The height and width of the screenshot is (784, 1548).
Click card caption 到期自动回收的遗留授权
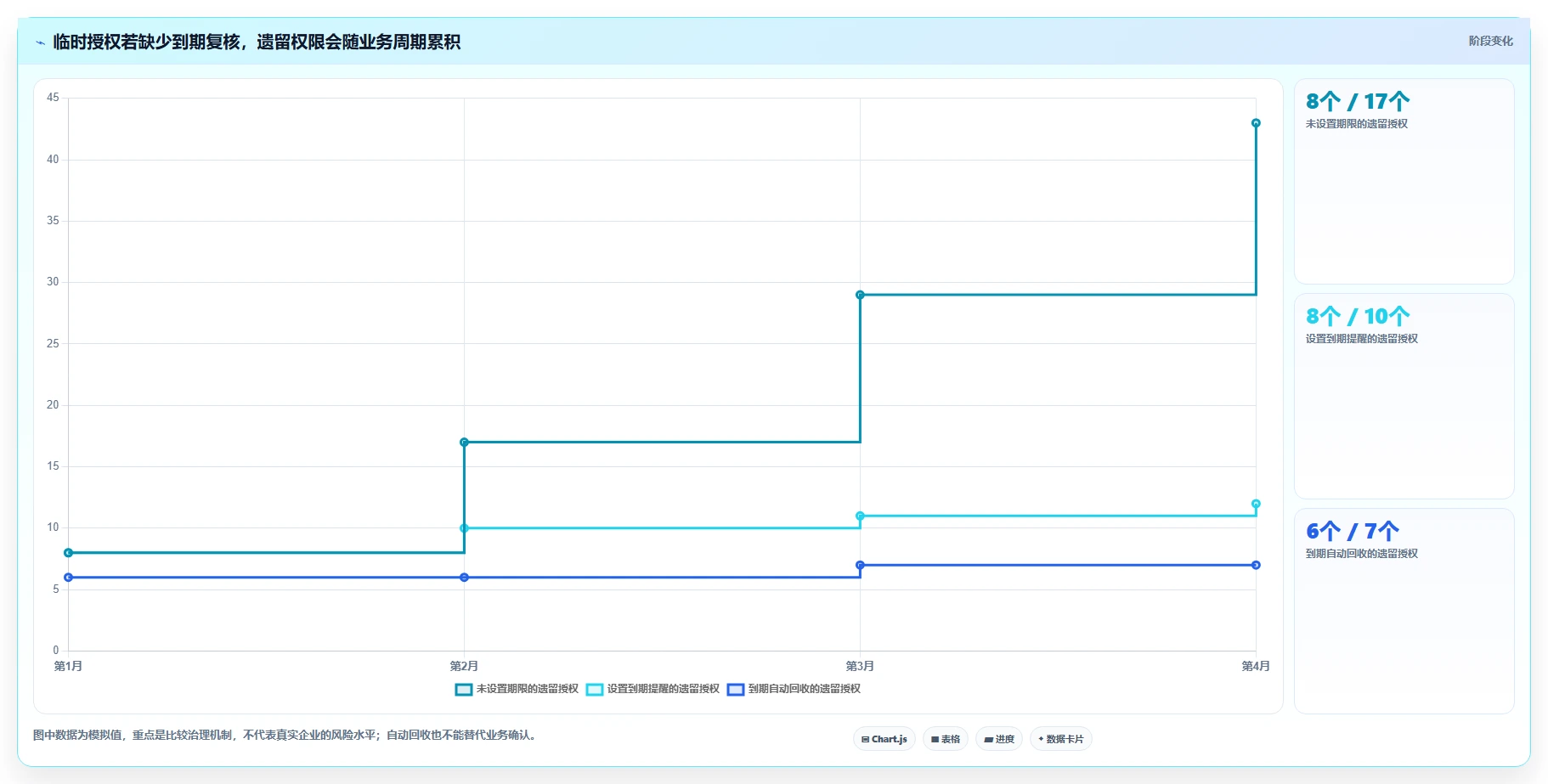click(x=1362, y=554)
